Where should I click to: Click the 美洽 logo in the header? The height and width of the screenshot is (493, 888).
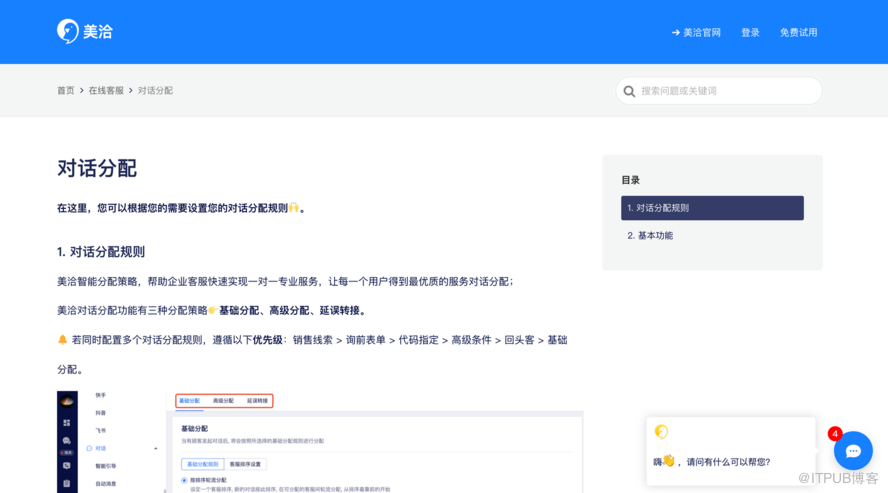pyautogui.click(x=84, y=32)
